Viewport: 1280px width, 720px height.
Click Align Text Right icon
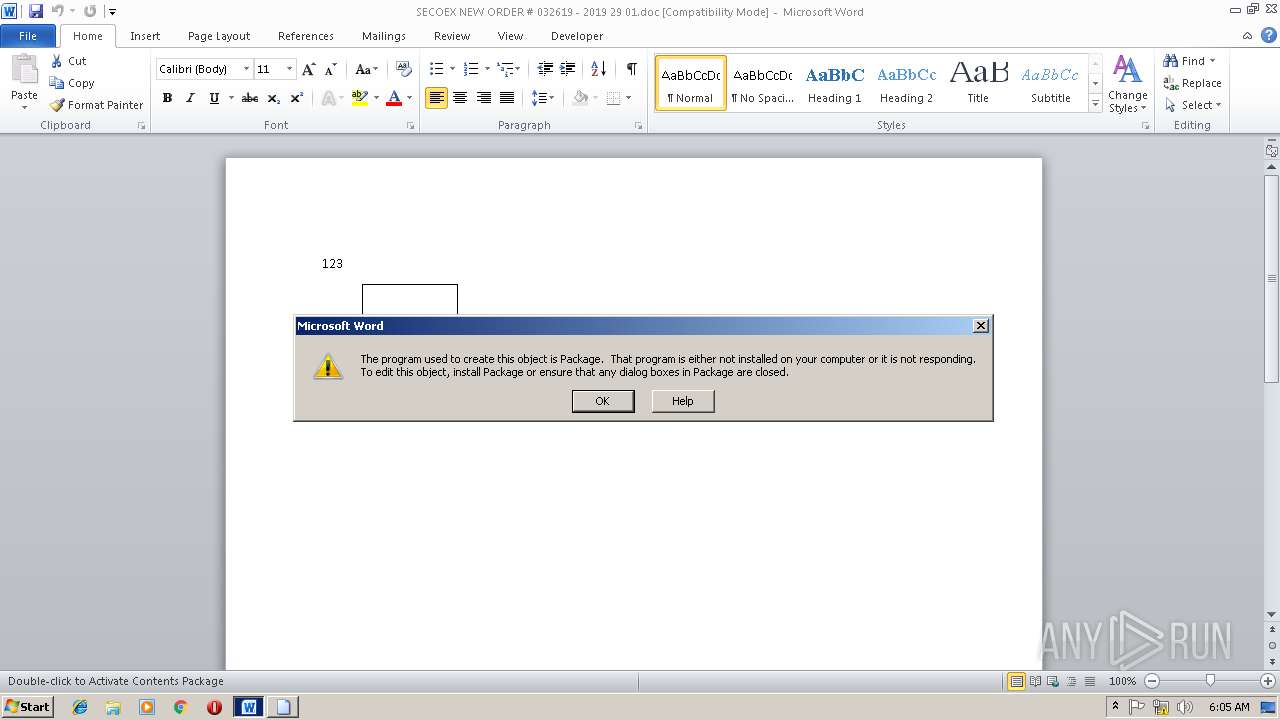[x=484, y=98]
